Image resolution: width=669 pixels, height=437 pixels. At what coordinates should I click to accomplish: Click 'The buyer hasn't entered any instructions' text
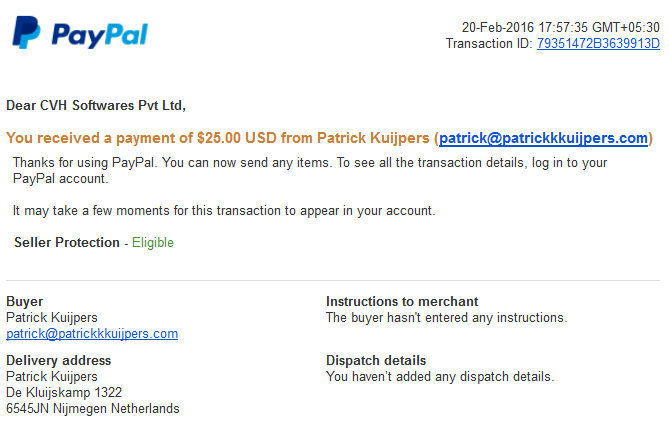(447, 318)
